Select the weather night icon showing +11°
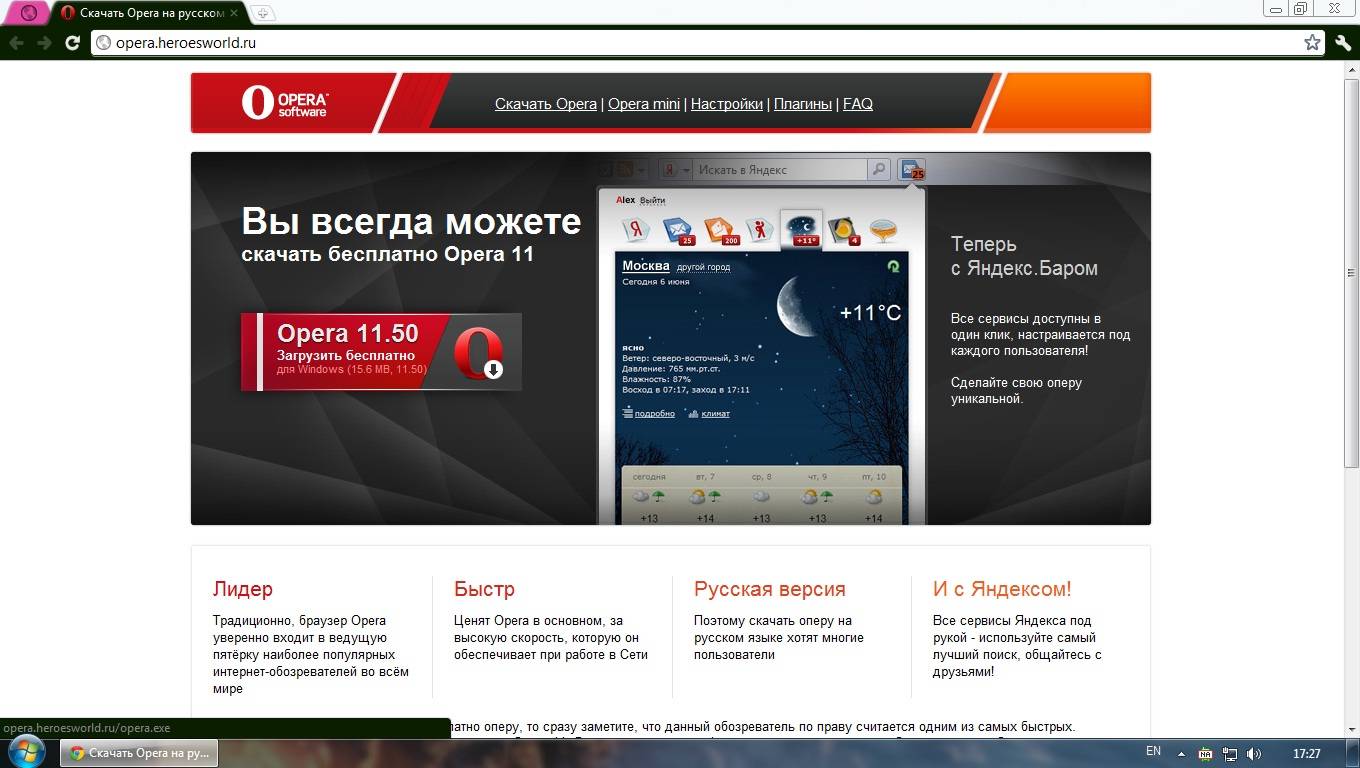 (x=801, y=228)
